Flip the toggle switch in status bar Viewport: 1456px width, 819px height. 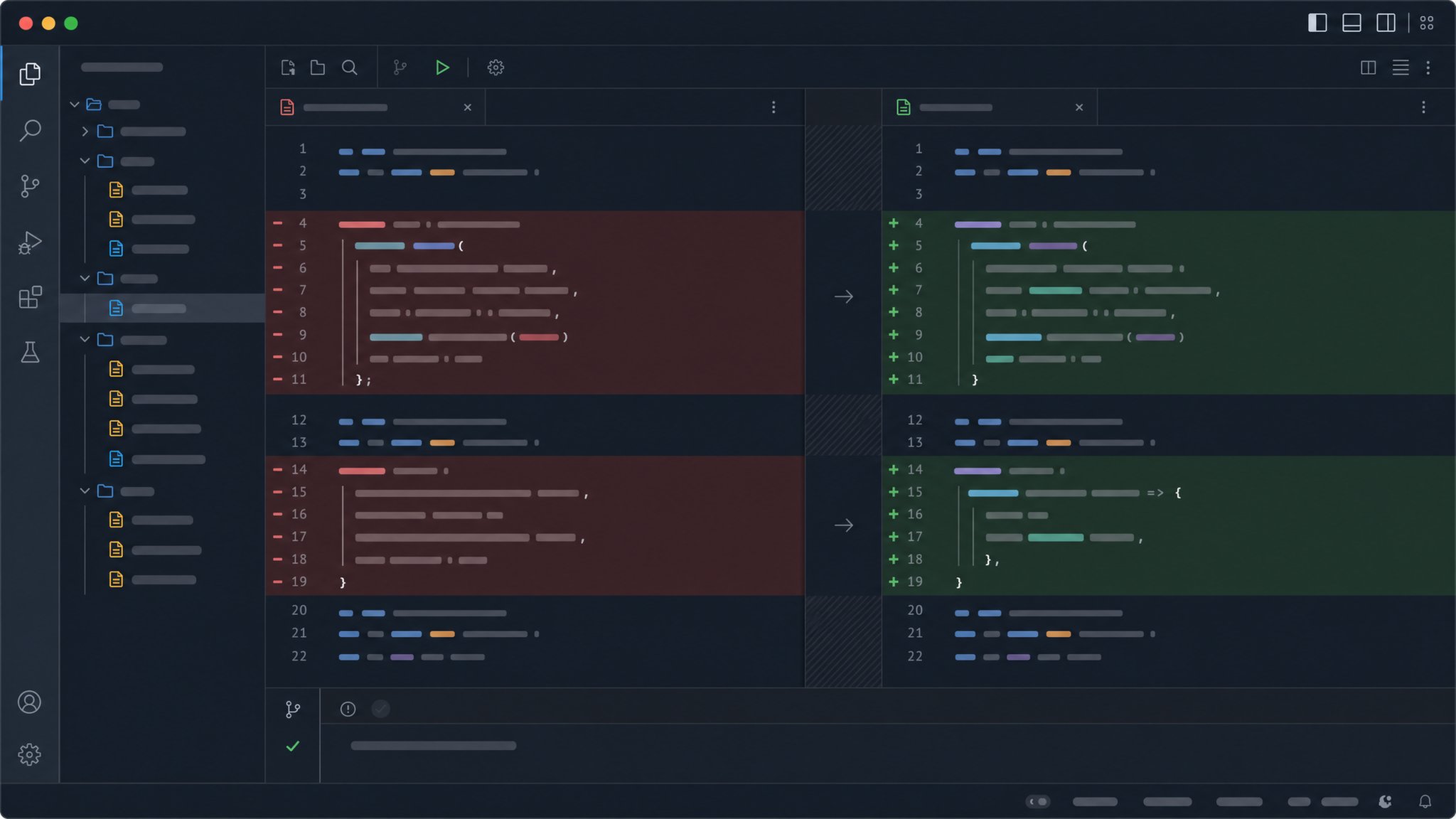pos(1038,802)
